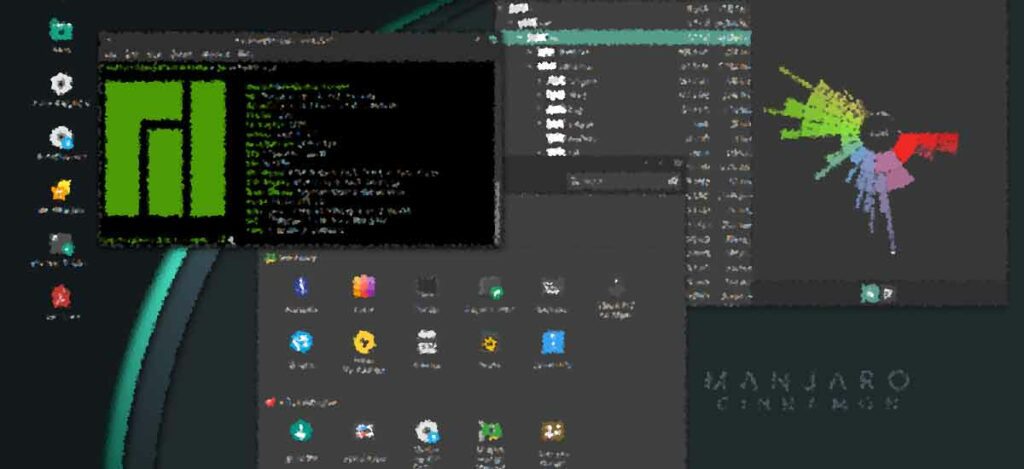Viewport: 1024px width, 469px height.
Task: Click the clear icon inside the search field
Action: [672, 181]
